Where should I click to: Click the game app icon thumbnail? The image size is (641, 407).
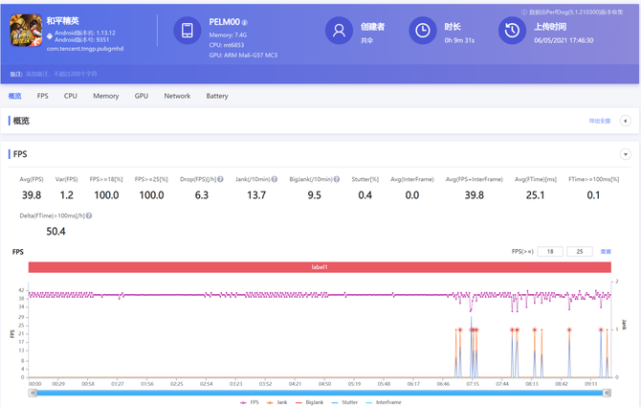pyautogui.click(x=25, y=31)
